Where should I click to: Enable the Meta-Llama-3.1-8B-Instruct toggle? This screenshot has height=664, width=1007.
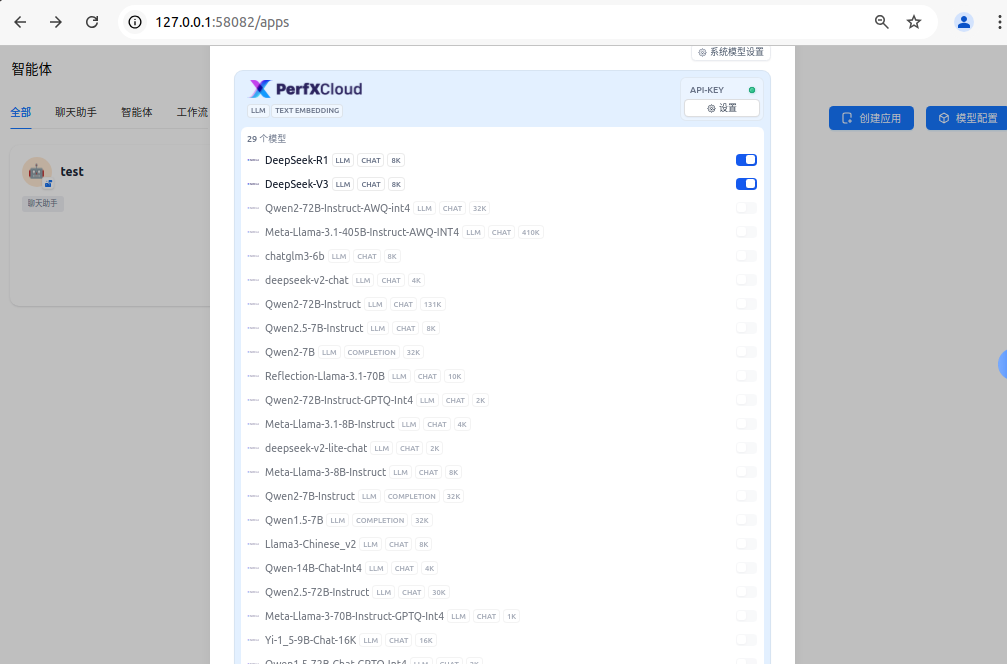[x=746, y=424]
